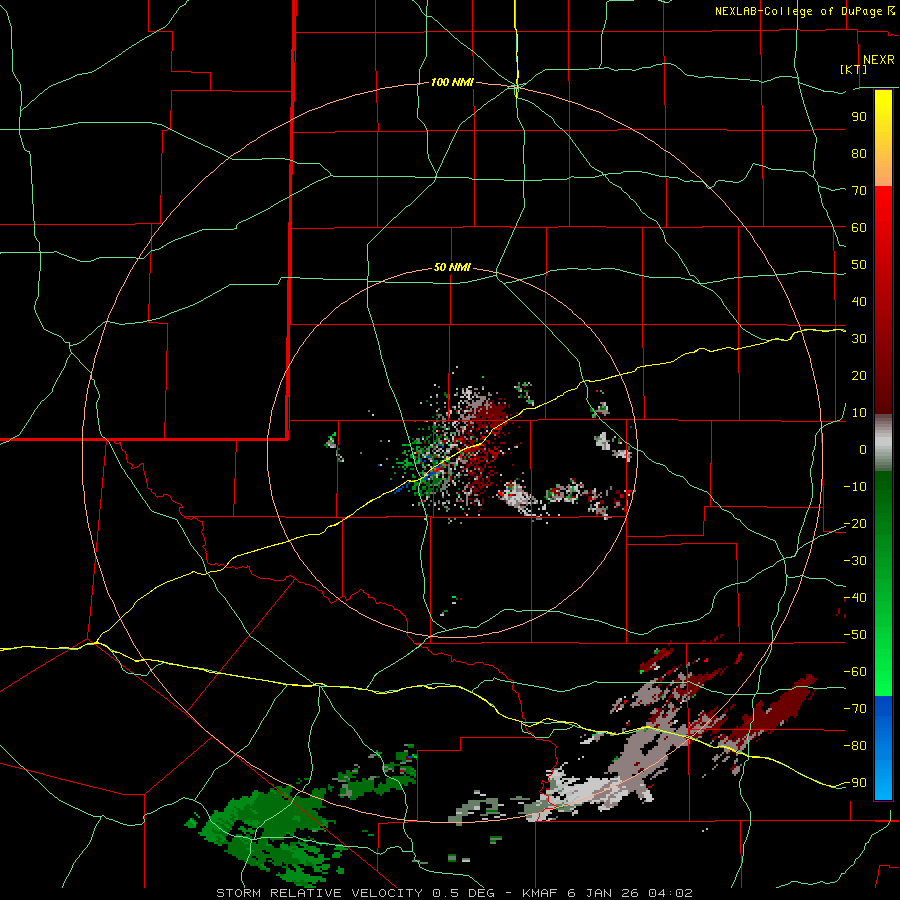Click the -50 scale value
Viewport: 900px width, 900px height.
(x=855, y=635)
